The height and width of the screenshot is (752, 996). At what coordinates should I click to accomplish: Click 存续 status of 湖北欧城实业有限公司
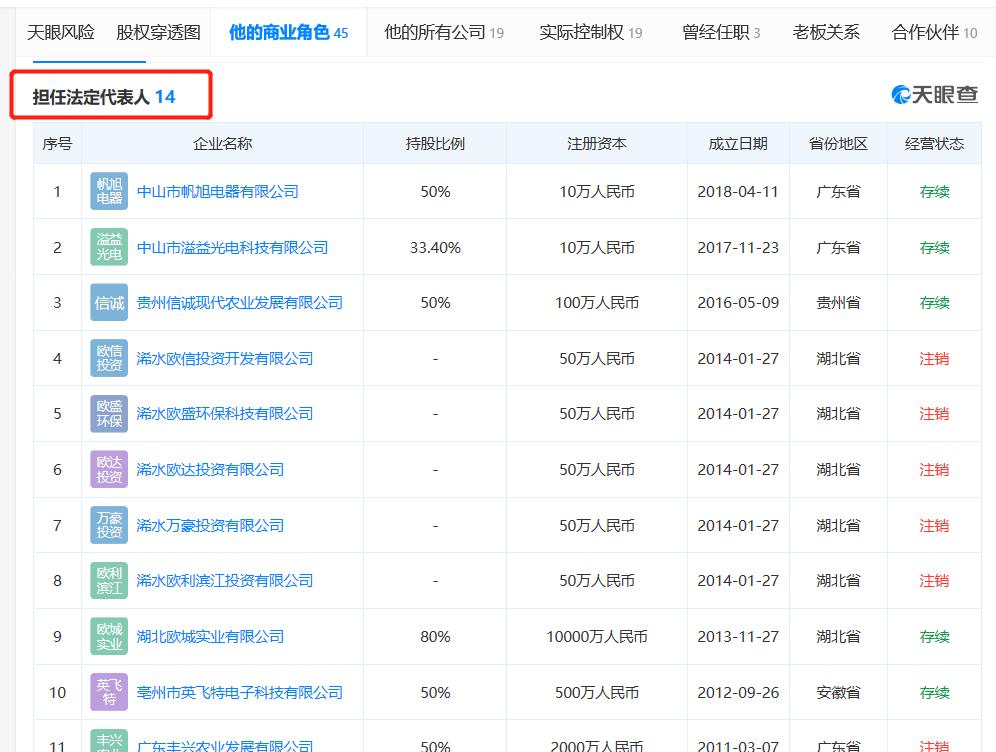pyautogui.click(x=934, y=636)
